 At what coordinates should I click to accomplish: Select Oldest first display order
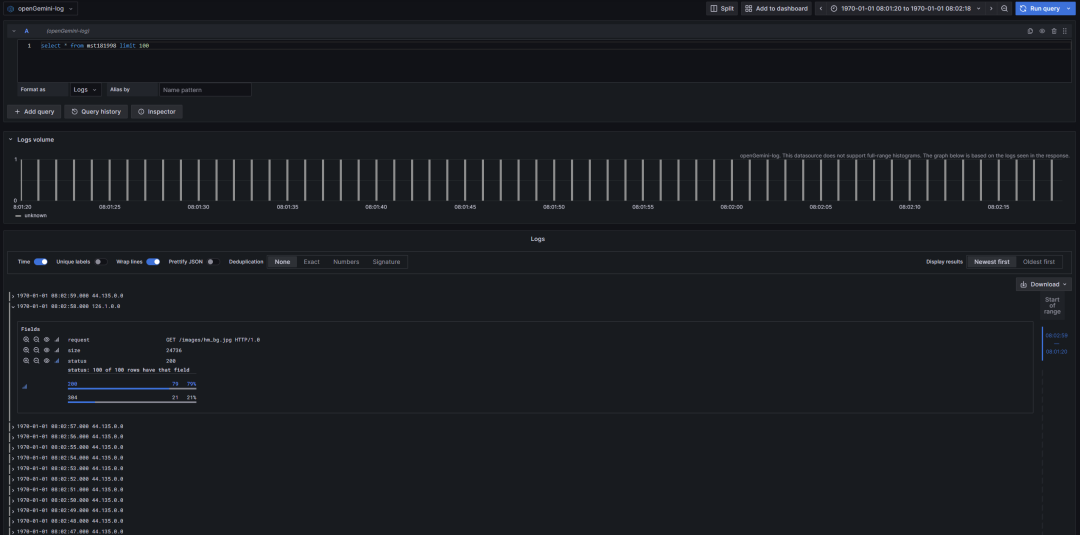pos(1039,262)
